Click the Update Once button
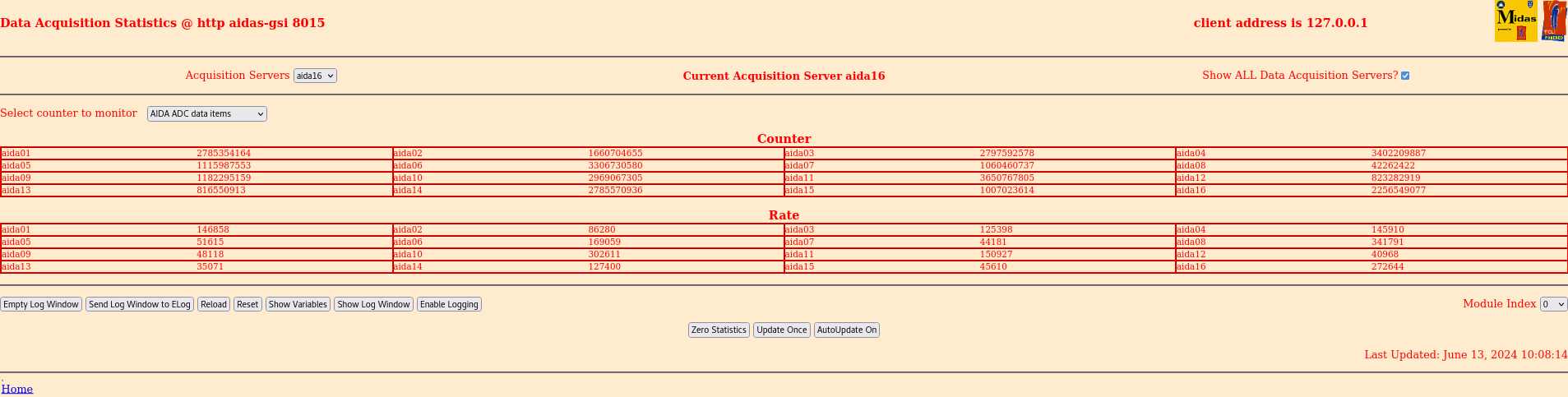 coord(782,330)
